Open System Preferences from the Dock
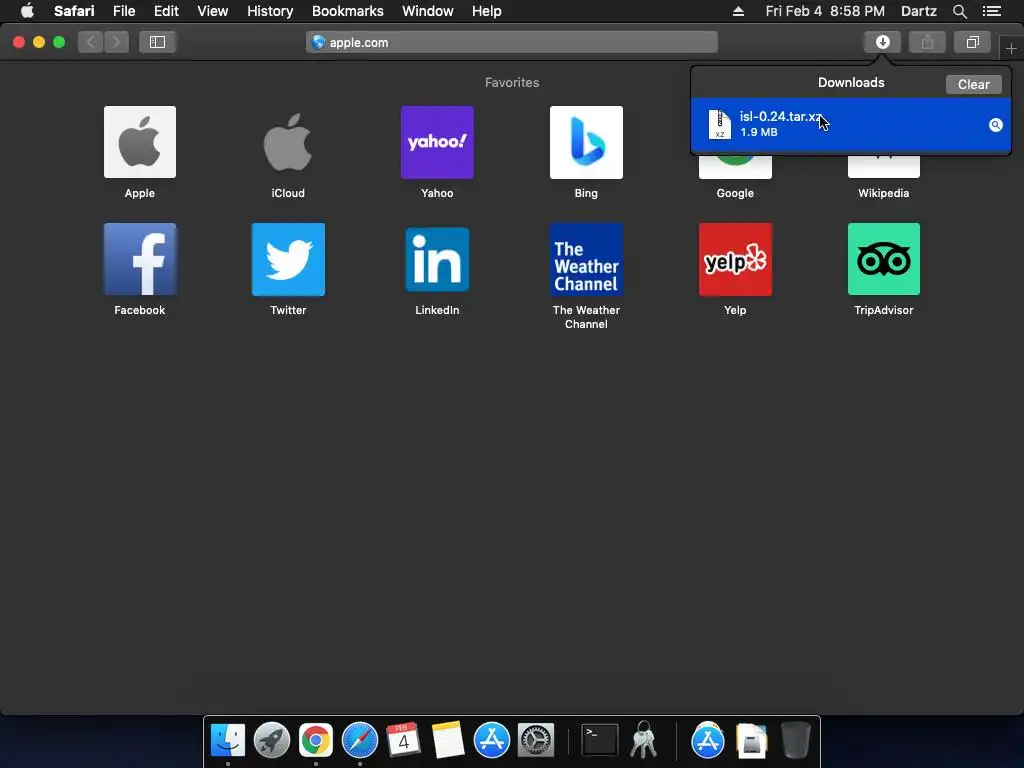1024x768 pixels. pos(536,741)
